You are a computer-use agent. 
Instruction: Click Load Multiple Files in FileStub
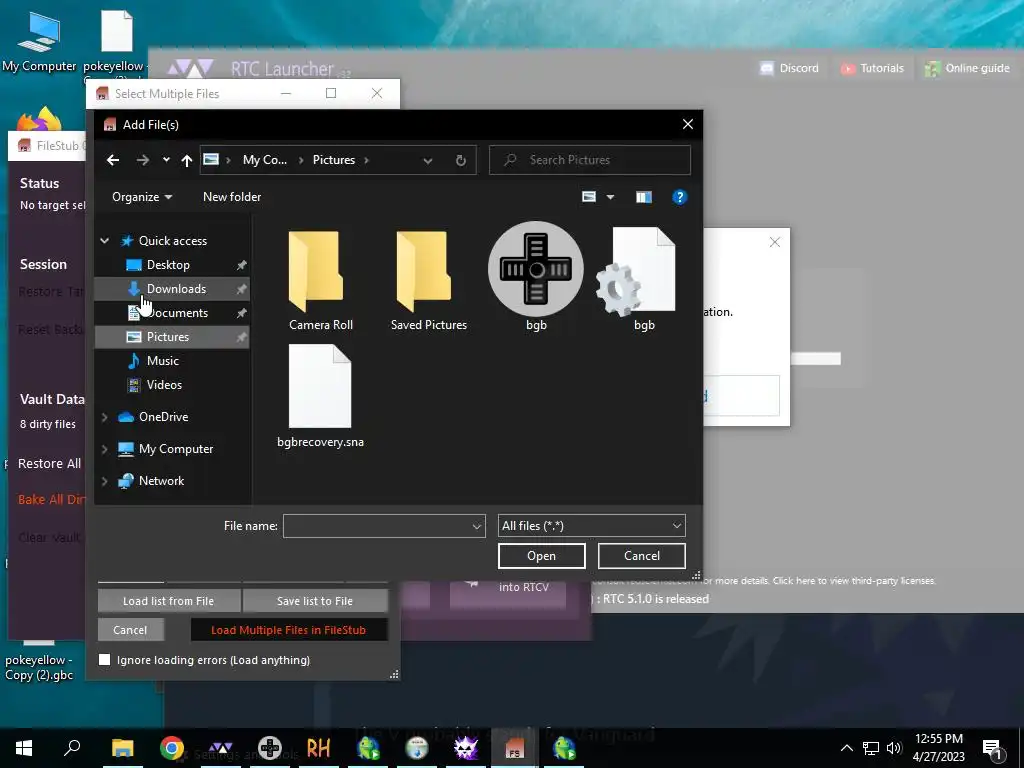click(x=288, y=630)
